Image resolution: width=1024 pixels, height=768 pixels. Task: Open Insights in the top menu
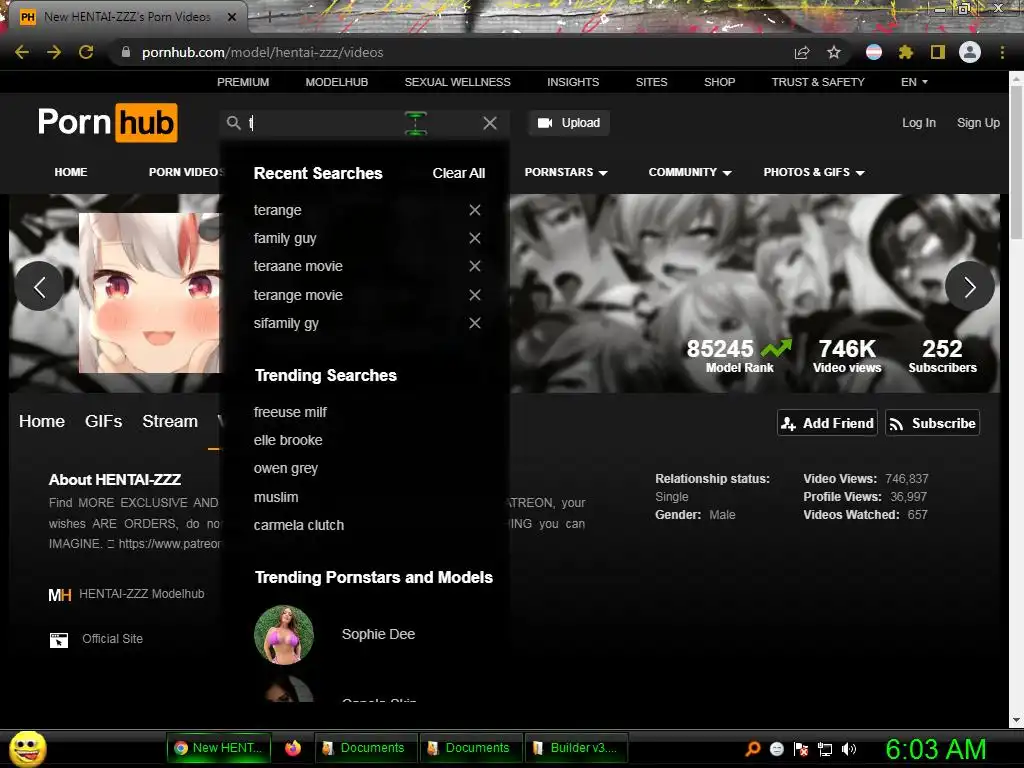pos(573,82)
